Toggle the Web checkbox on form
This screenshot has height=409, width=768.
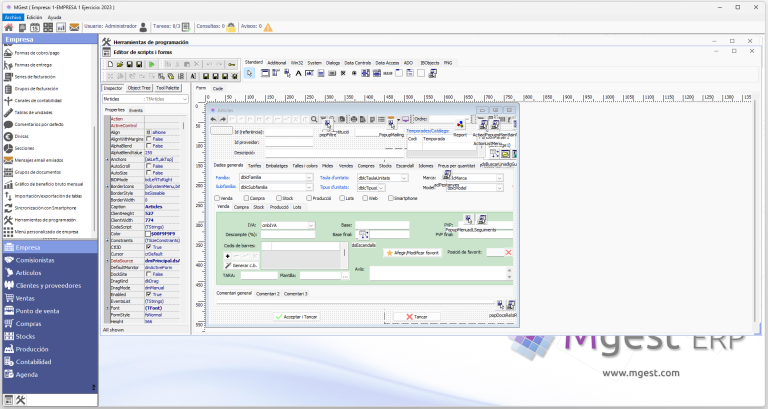(x=365, y=198)
